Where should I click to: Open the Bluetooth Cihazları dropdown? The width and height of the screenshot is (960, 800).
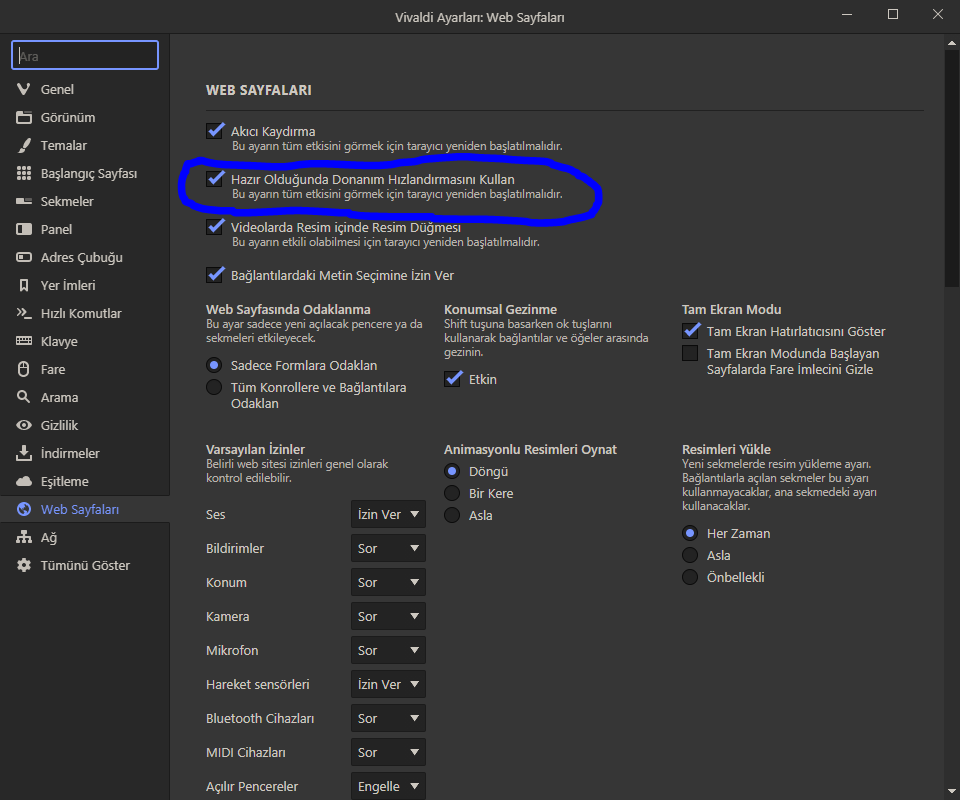tap(388, 718)
